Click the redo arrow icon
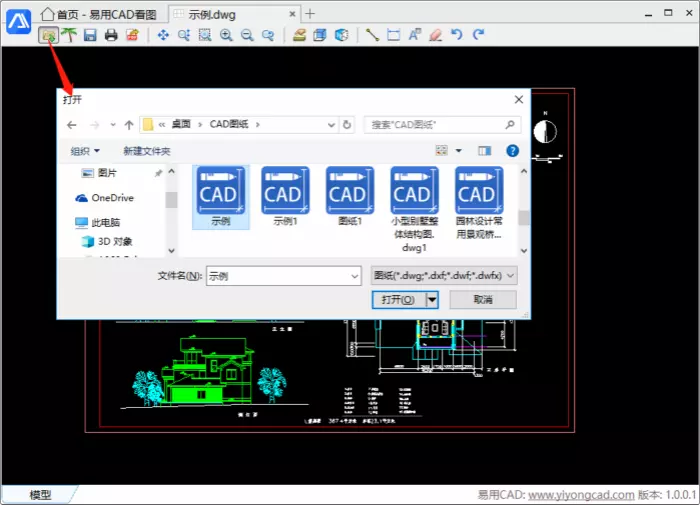The height and width of the screenshot is (505, 700). [478, 35]
